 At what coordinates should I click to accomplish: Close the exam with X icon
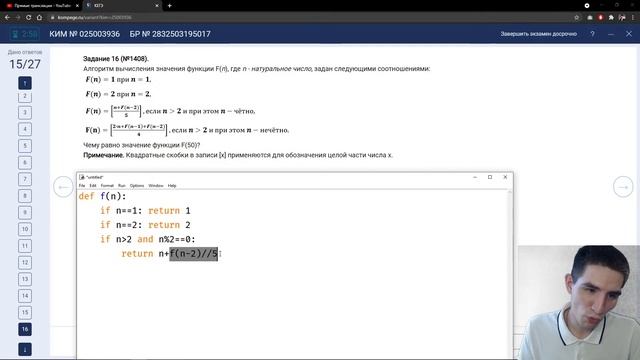(x=629, y=34)
